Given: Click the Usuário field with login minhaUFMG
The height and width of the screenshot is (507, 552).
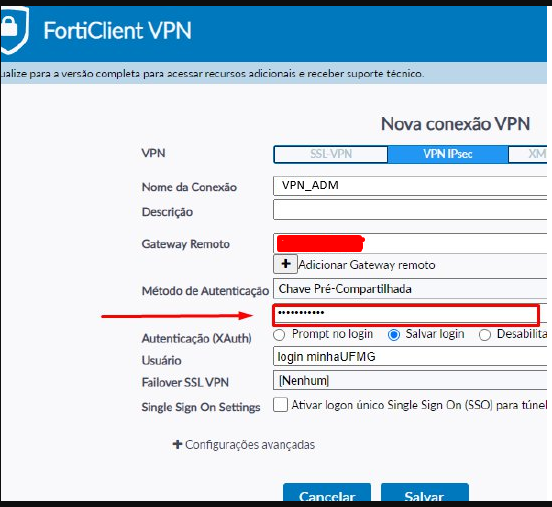Looking at the screenshot, I should point(410,357).
